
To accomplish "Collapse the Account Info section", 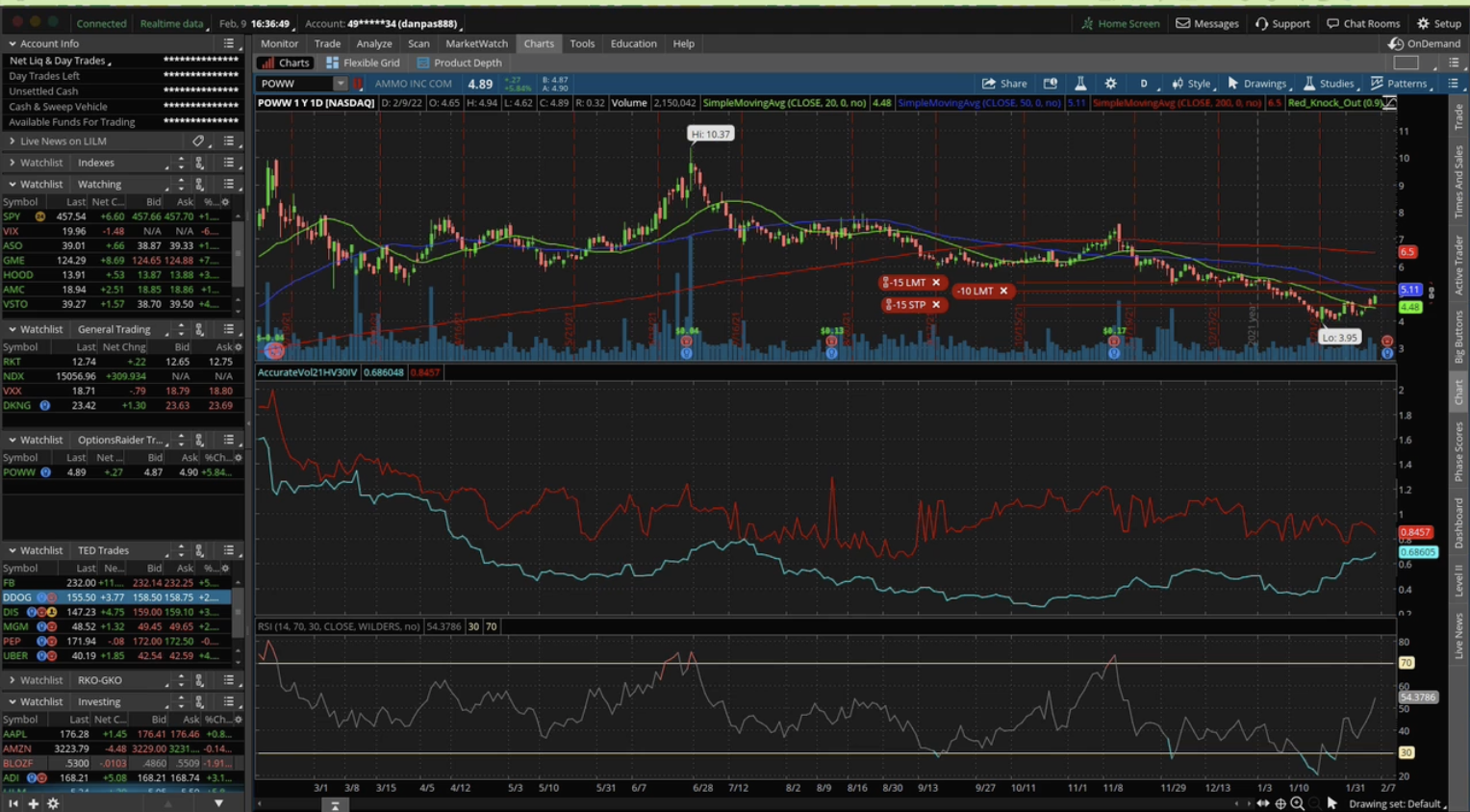I will [x=13, y=43].
